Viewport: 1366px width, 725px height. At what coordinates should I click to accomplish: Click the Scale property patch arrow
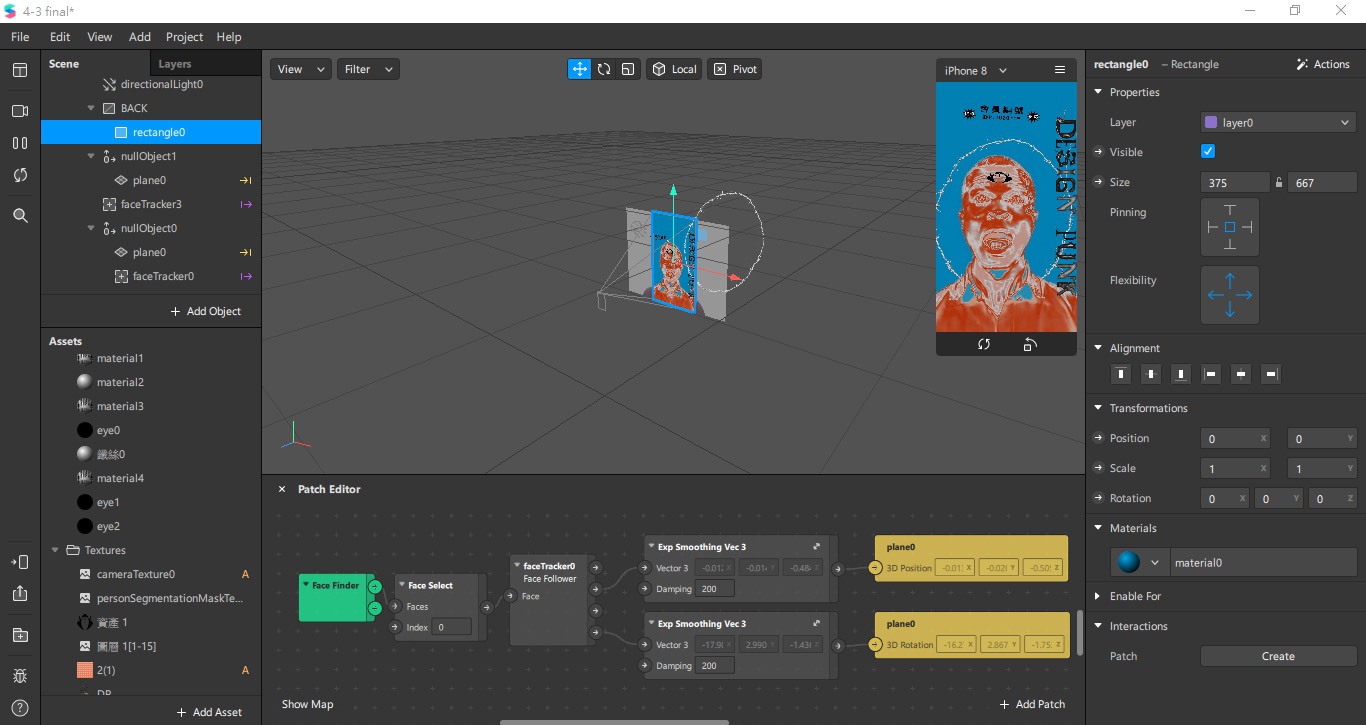[x=1099, y=468]
